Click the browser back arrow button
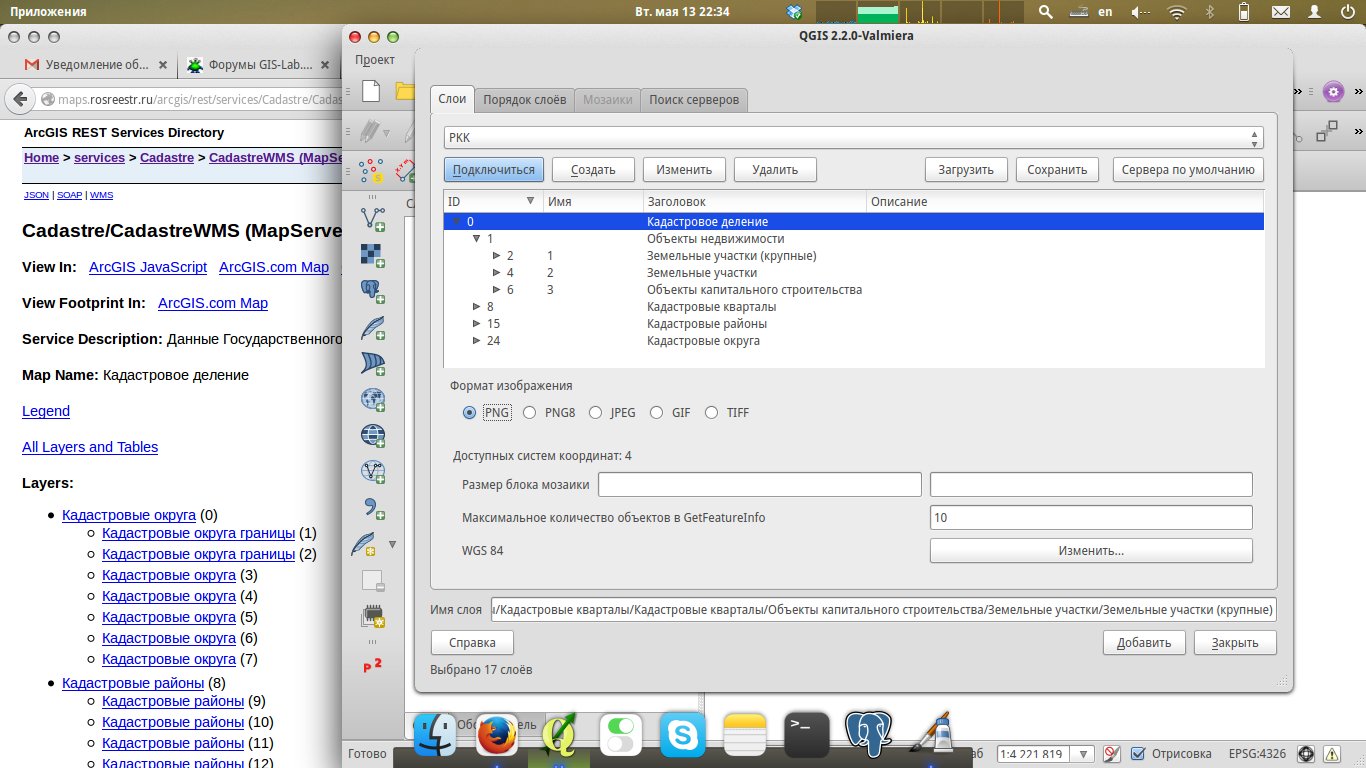1366x768 pixels. pyautogui.click(x=18, y=99)
